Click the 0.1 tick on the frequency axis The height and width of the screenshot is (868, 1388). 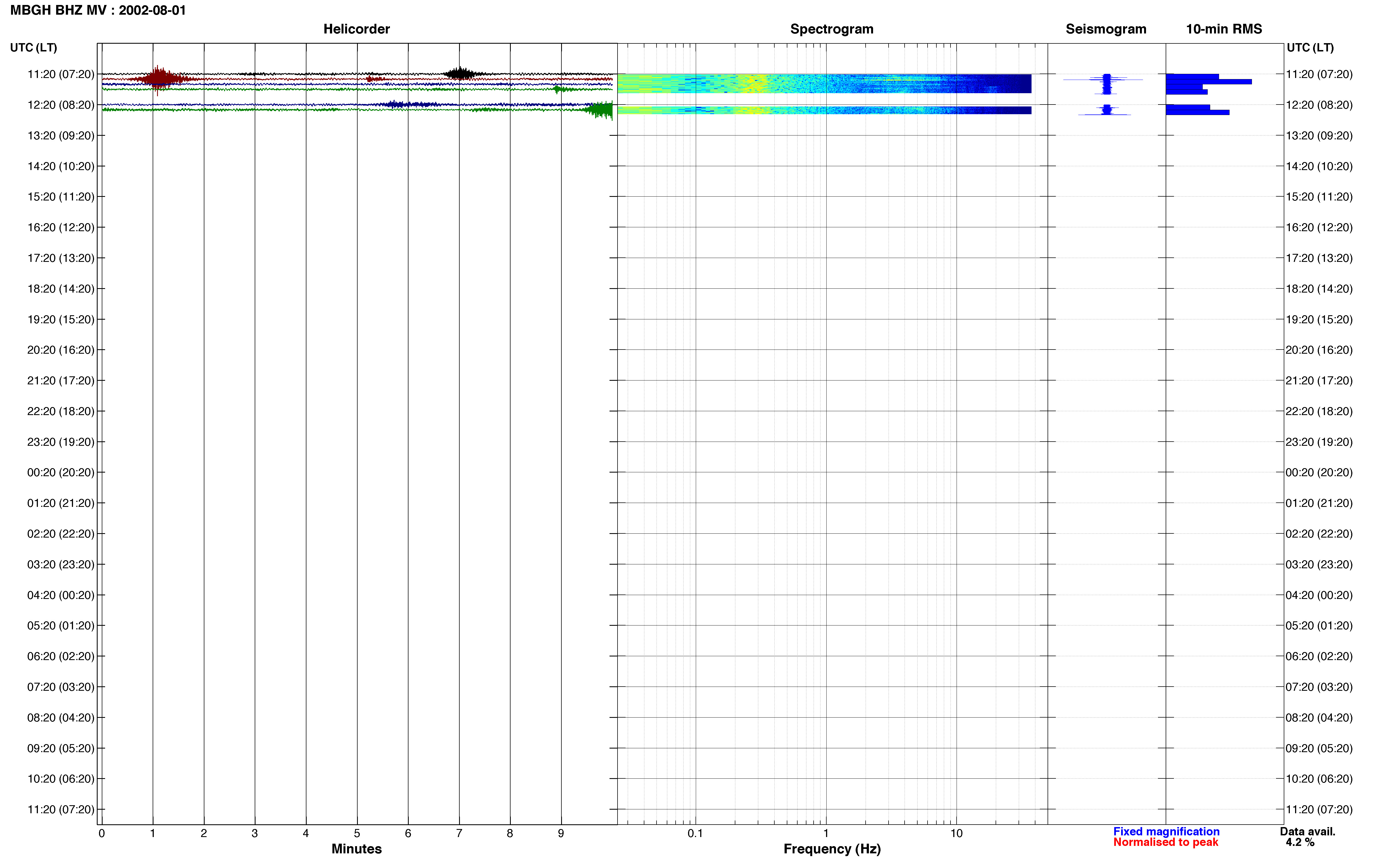point(695,833)
